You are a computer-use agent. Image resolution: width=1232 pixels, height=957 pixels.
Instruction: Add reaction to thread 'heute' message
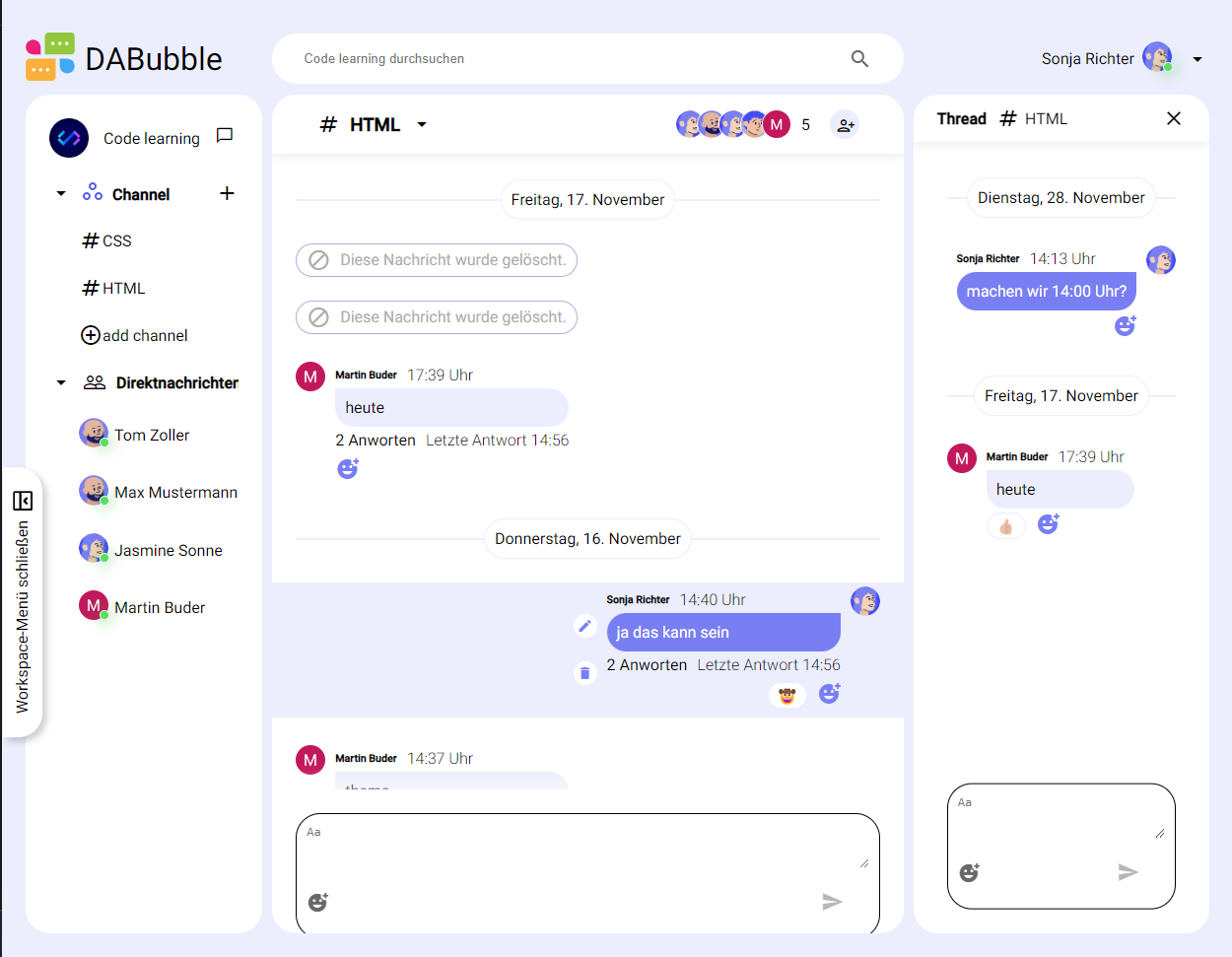(1049, 523)
